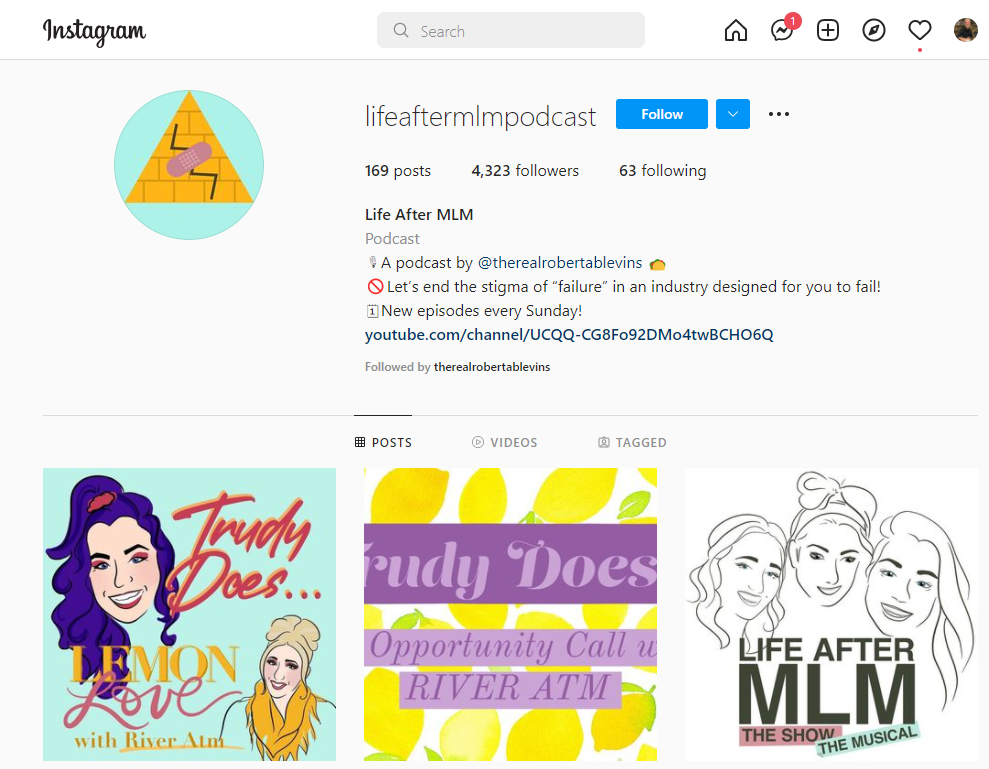This screenshot has height=769, width=989.
Task: View the 4,323 followers list
Action: click(x=525, y=171)
